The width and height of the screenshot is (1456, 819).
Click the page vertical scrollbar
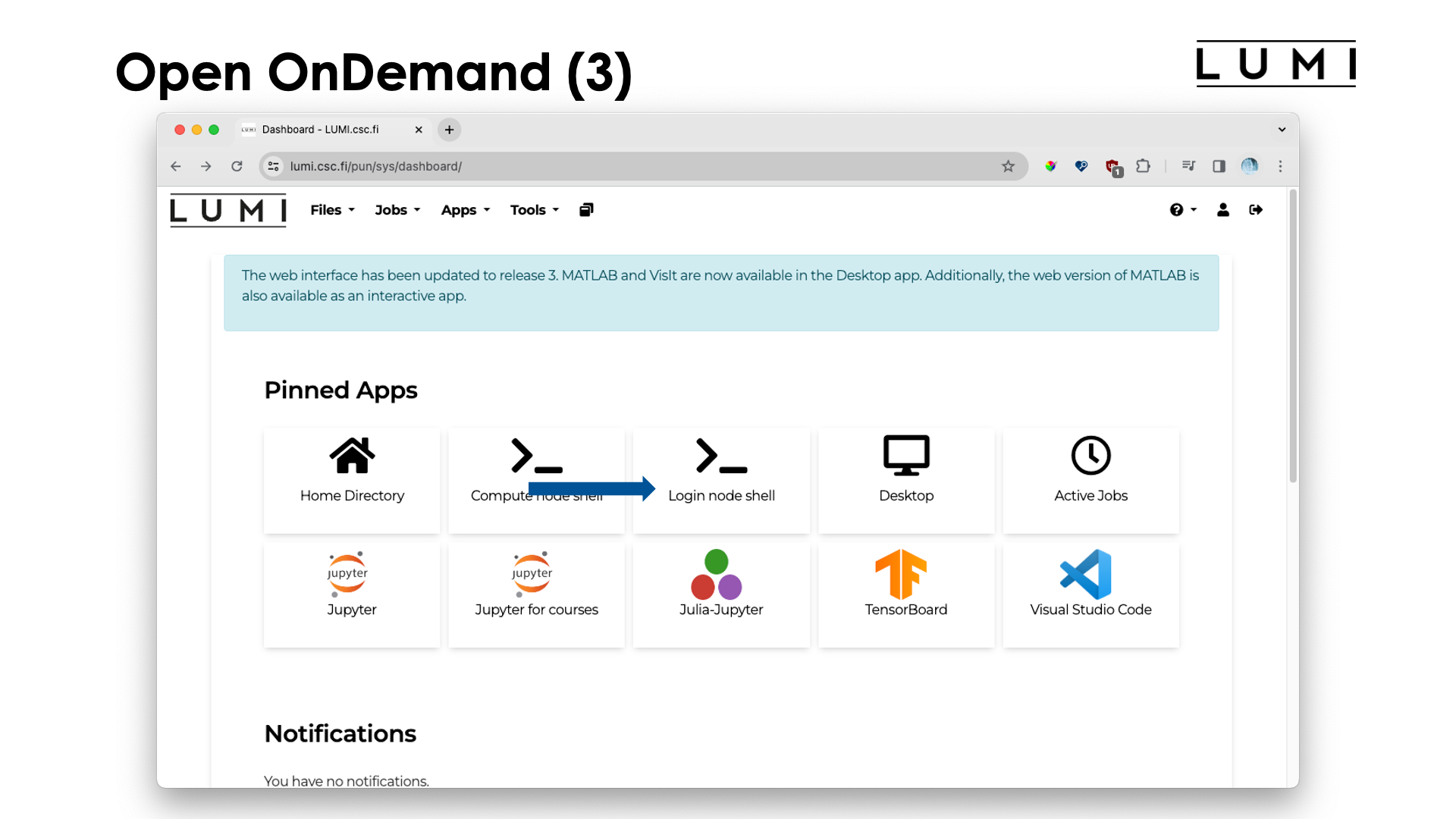point(1293,337)
